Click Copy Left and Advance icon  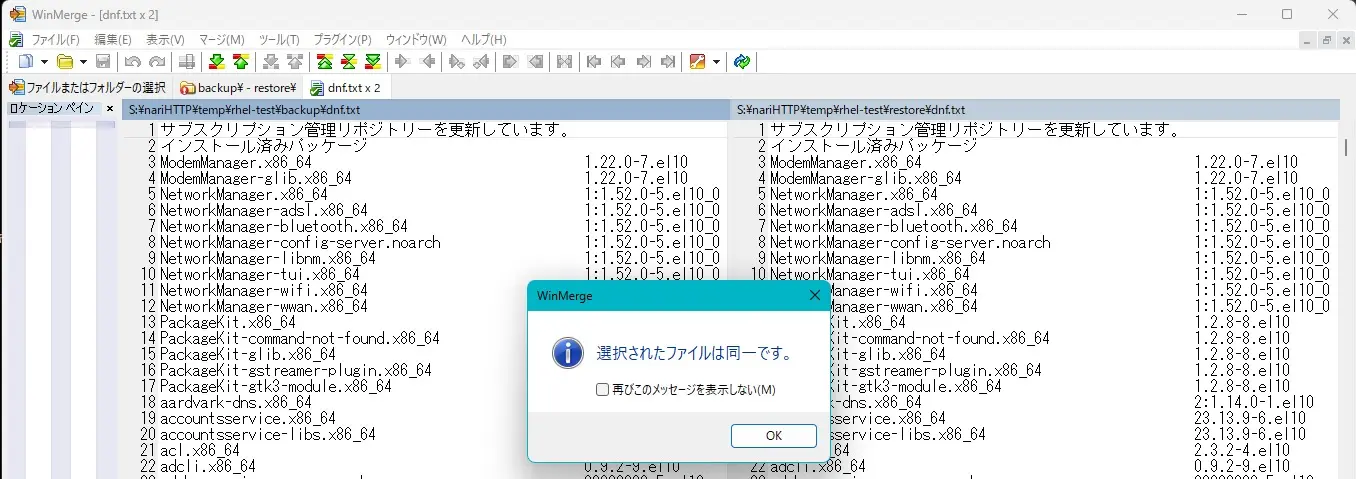[481, 62]
